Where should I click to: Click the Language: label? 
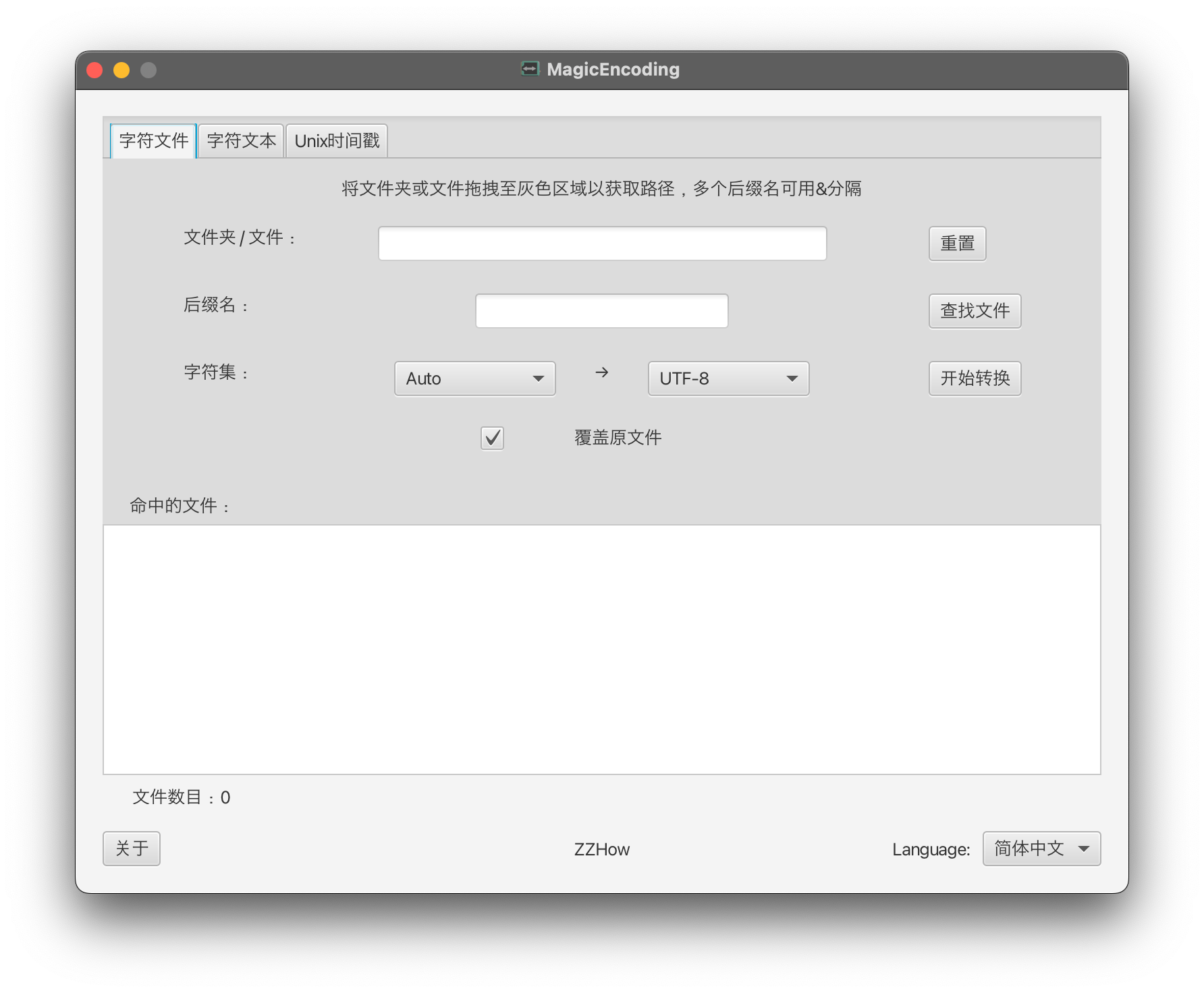tap(931, 849)
